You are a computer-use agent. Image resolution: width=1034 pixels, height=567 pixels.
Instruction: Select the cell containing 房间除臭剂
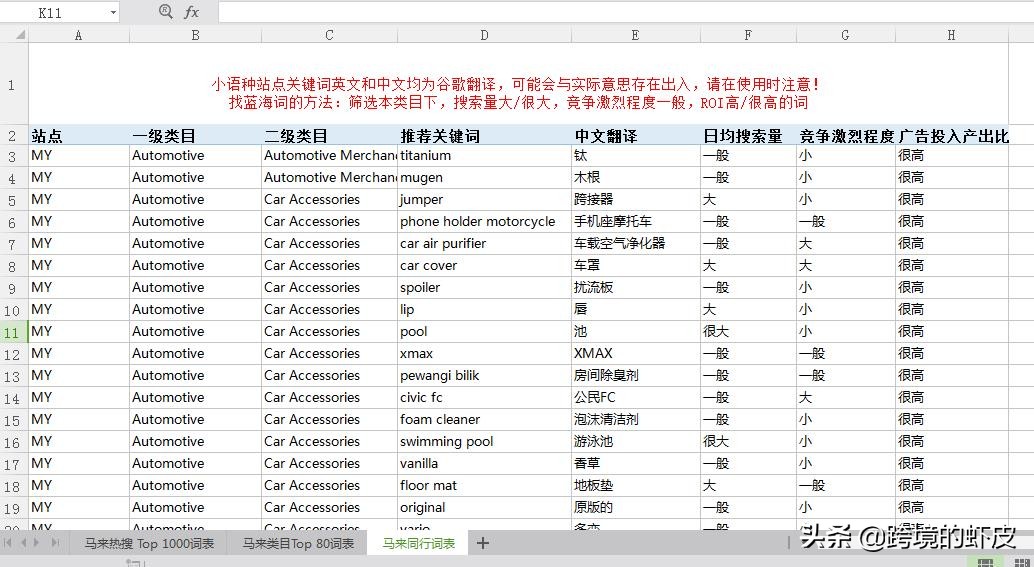coord(635,375)
